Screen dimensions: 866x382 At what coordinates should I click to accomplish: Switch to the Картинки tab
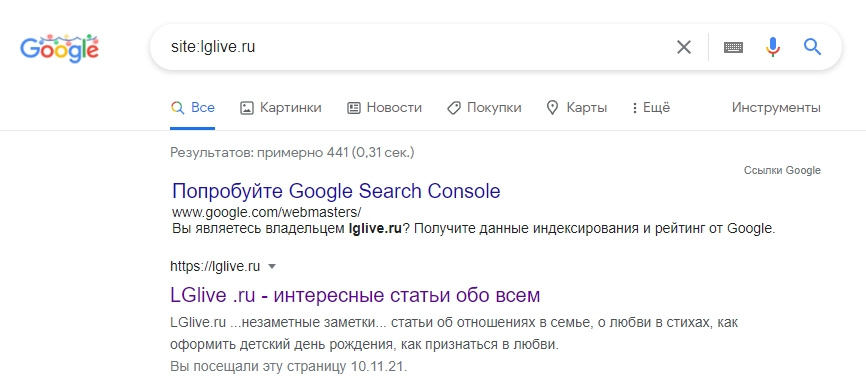pos(281,108)
